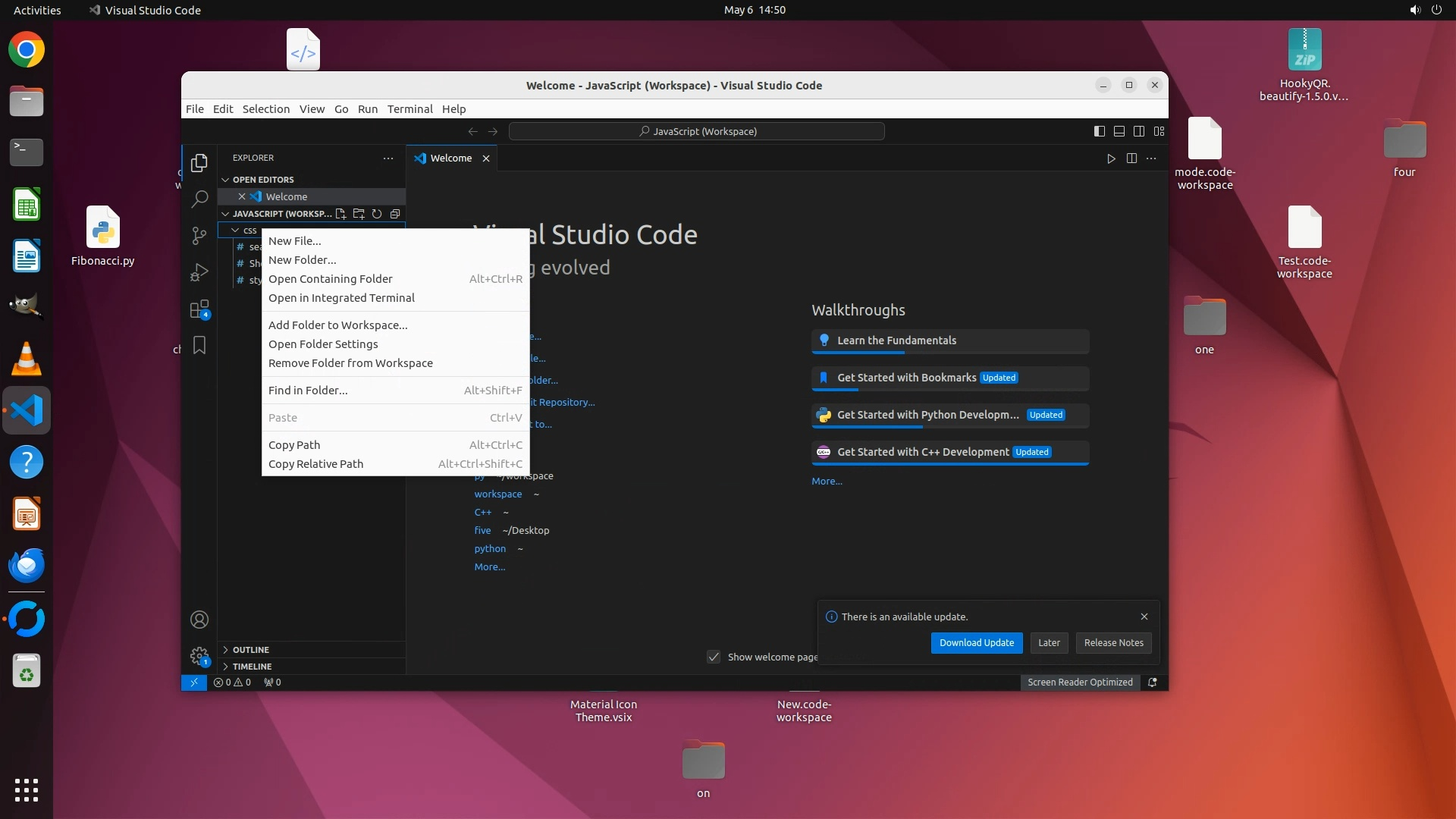
Task: Open the Search view in activity bar
Action: pos(199,199)
